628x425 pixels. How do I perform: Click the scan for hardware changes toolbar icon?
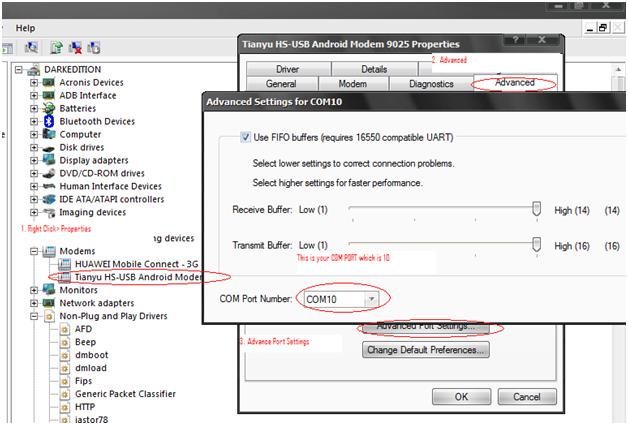pyautogui.click(x=31, y=48)
